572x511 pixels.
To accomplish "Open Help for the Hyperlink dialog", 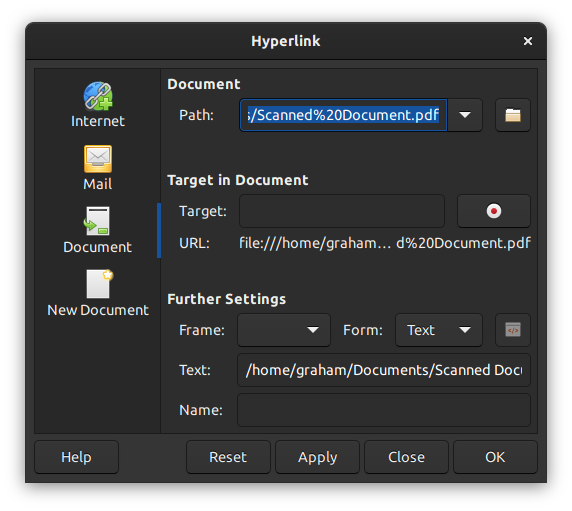I will 76,457.
